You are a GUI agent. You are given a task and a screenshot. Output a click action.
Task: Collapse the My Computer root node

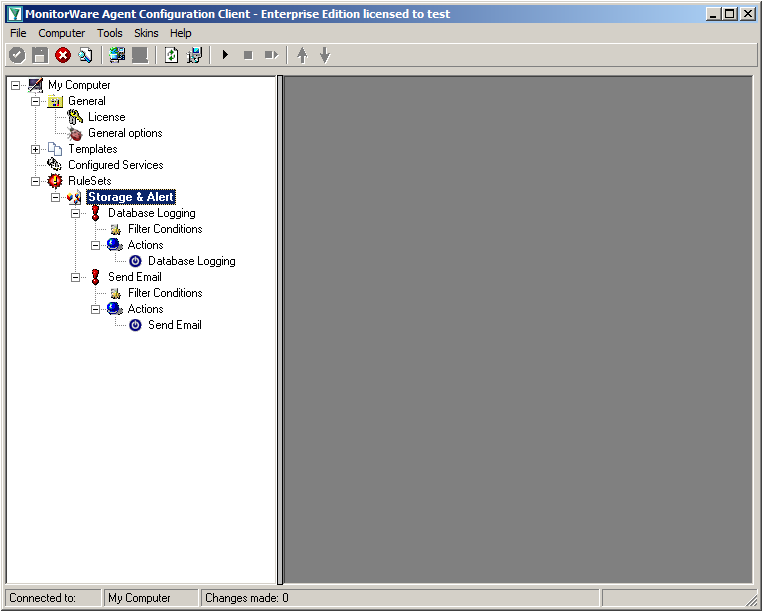(16, 85)
